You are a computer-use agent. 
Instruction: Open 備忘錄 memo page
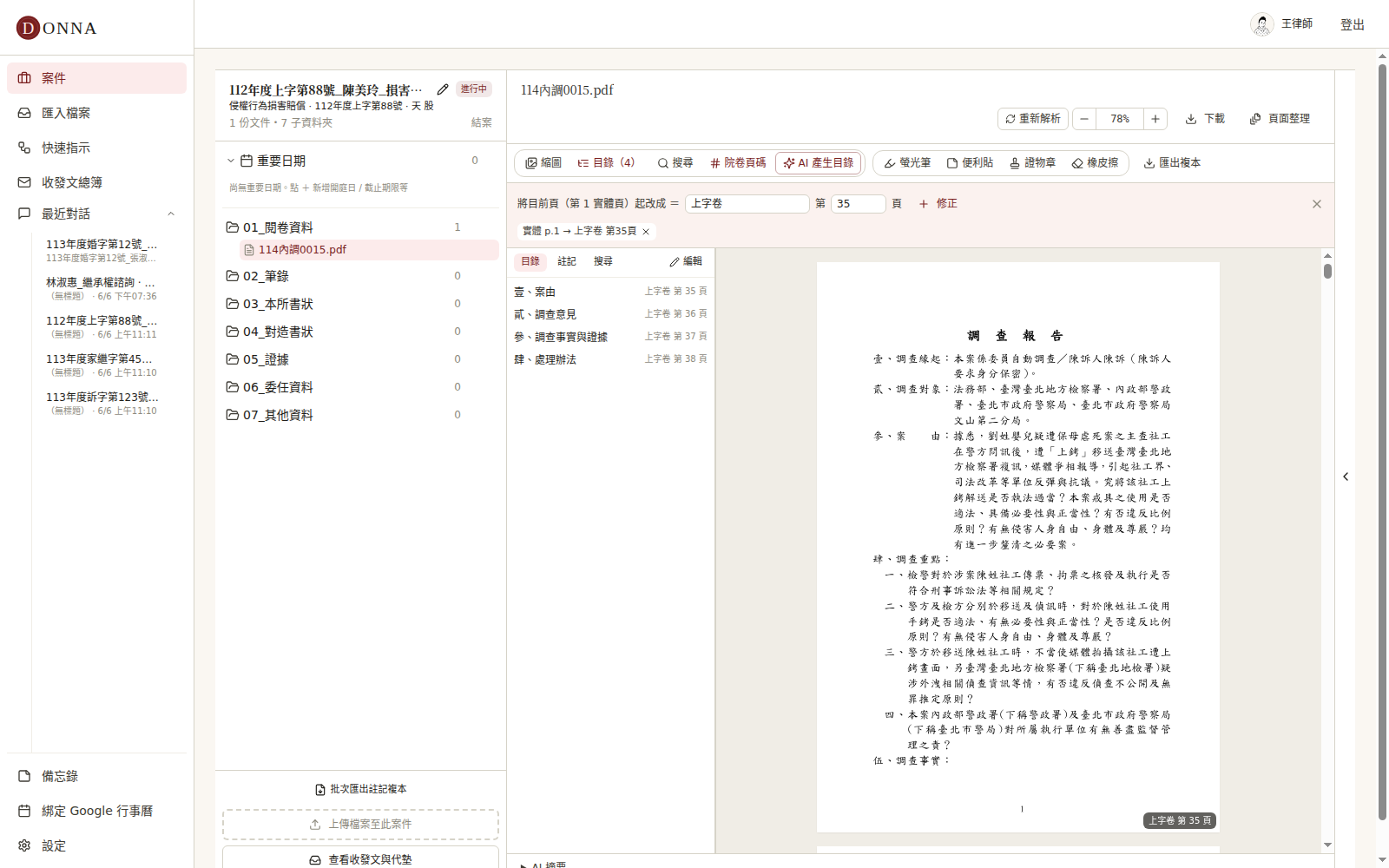tap(96, 776)
